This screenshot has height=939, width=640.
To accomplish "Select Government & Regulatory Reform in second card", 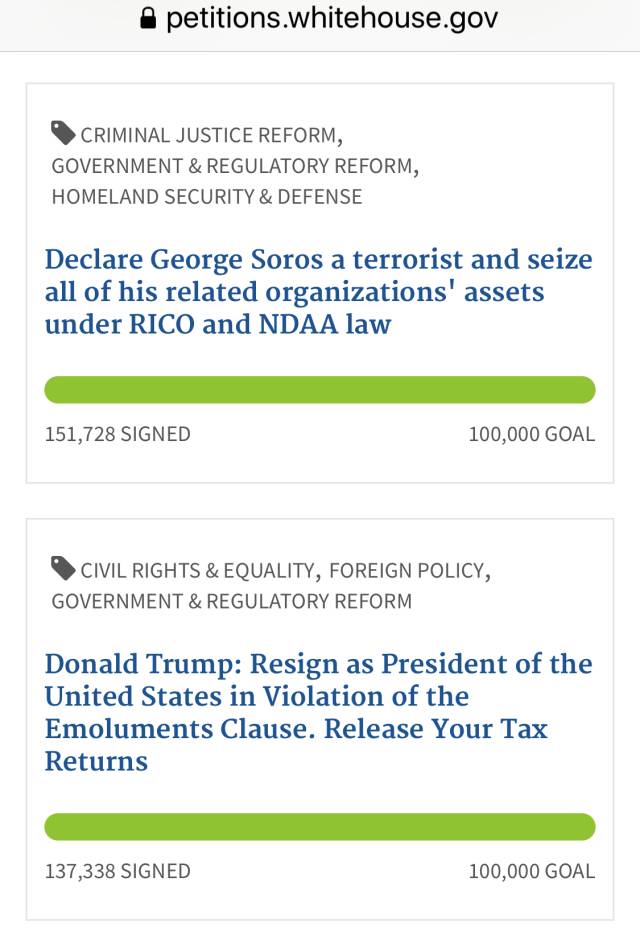I will click(x=232, y=601).
